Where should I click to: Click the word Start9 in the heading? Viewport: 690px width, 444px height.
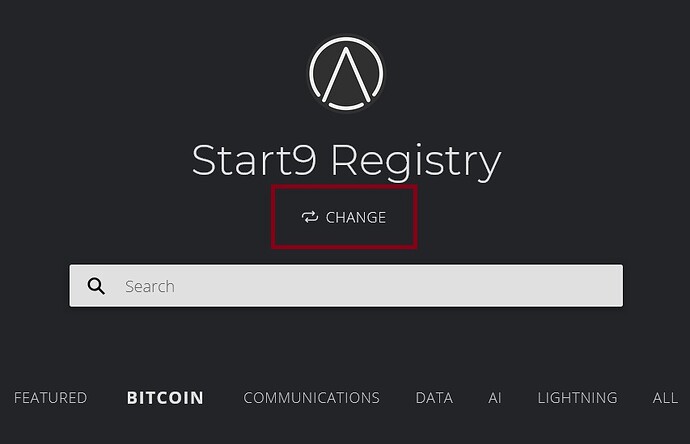tap(254, 160)
